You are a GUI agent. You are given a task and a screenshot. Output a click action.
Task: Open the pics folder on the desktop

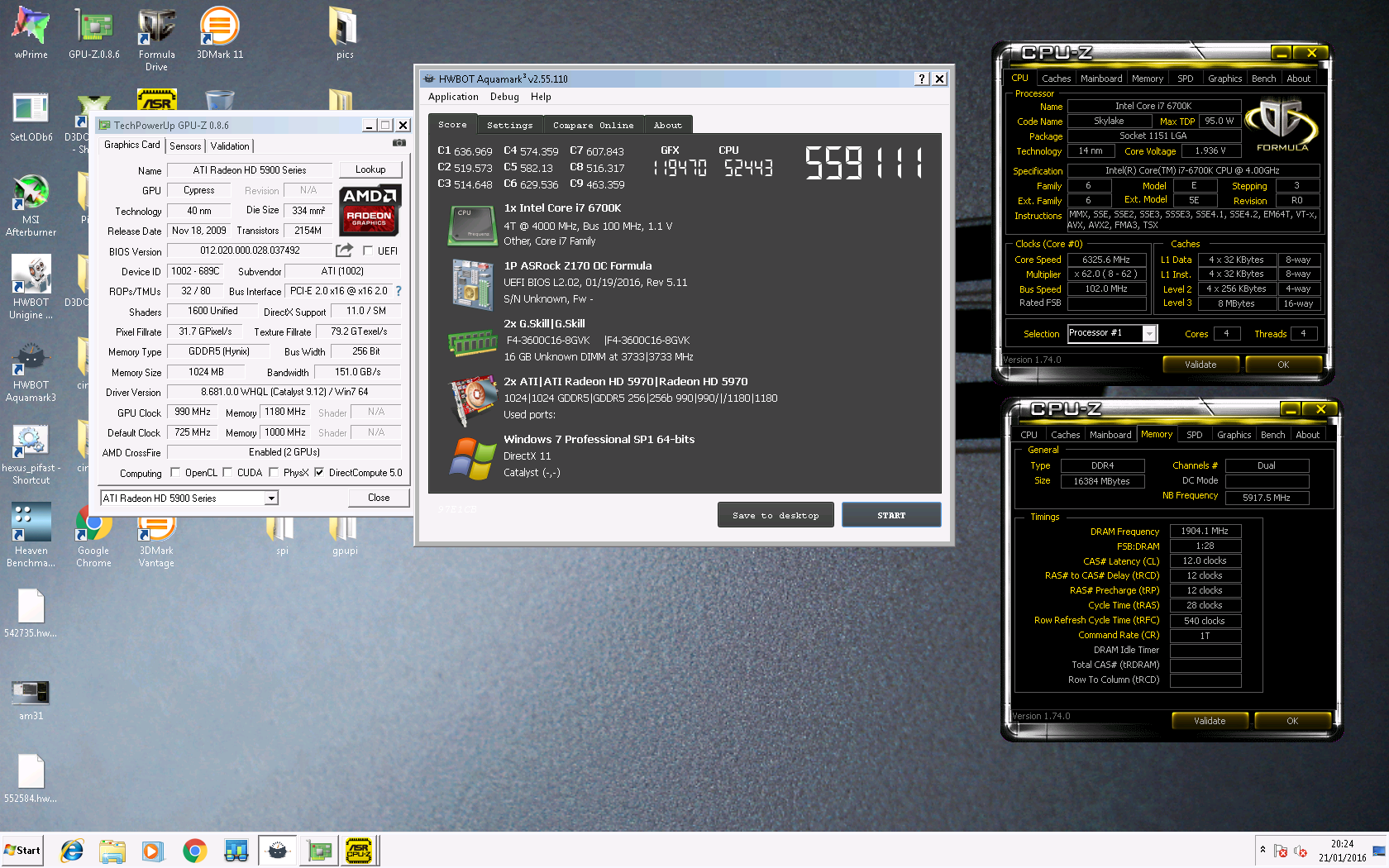coord(345,33)
